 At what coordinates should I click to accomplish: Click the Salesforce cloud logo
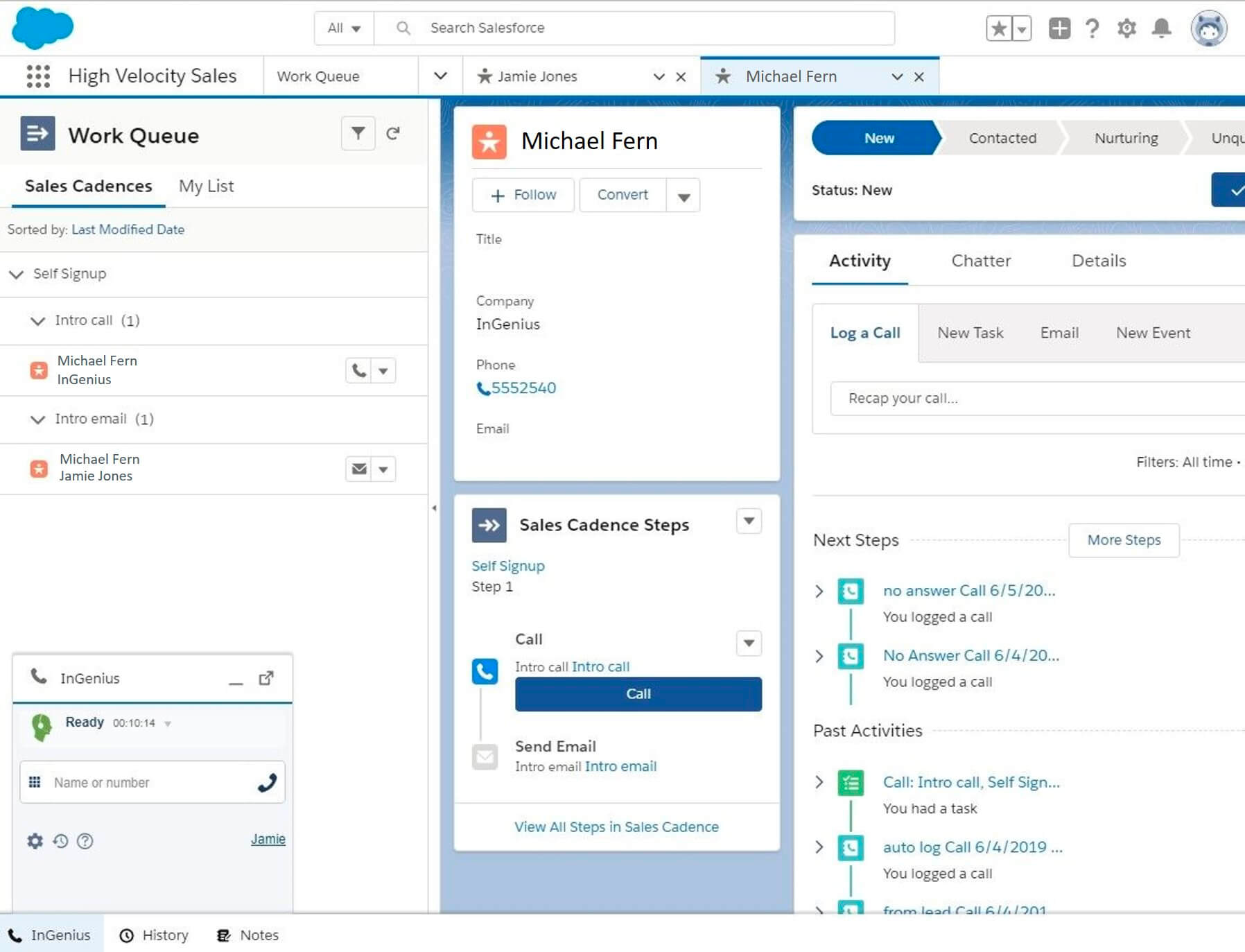pos(42,28)
